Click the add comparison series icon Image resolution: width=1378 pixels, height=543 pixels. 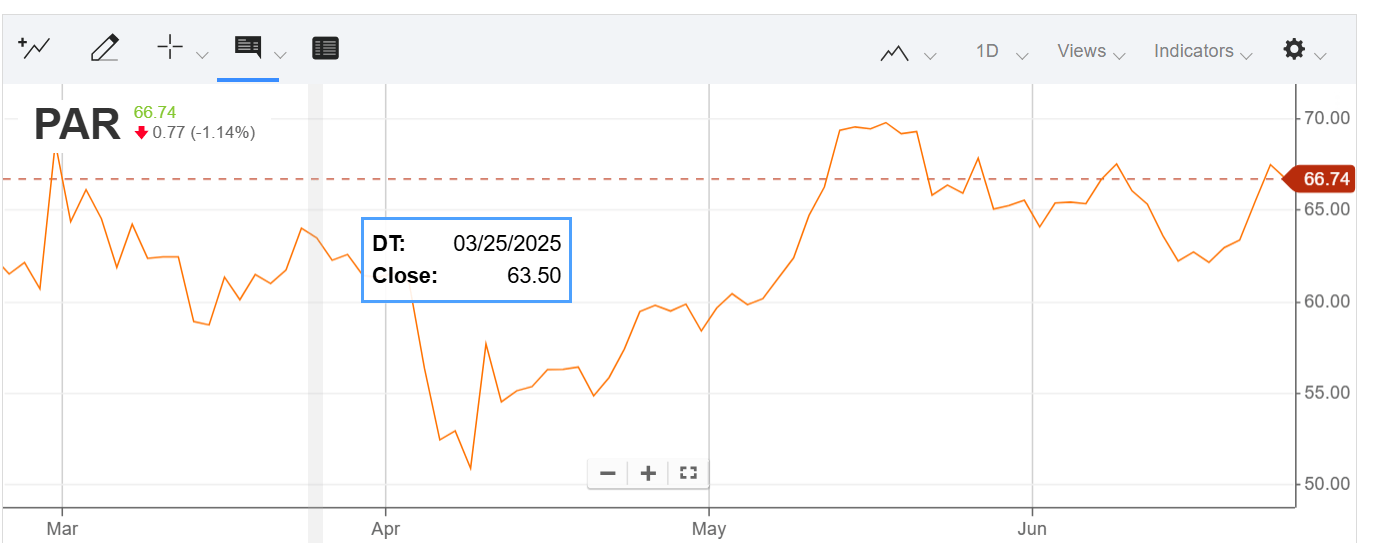tap(34, 47)
